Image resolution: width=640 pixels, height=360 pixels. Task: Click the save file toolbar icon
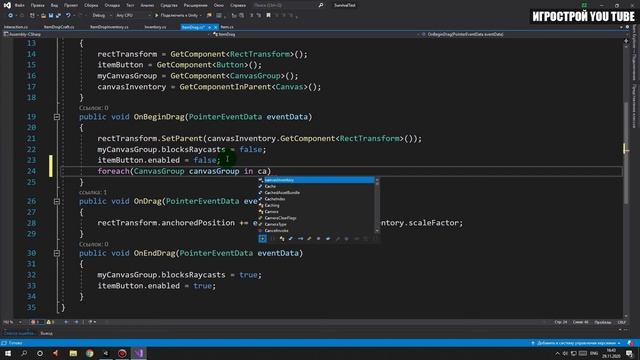tap(51, 16)
